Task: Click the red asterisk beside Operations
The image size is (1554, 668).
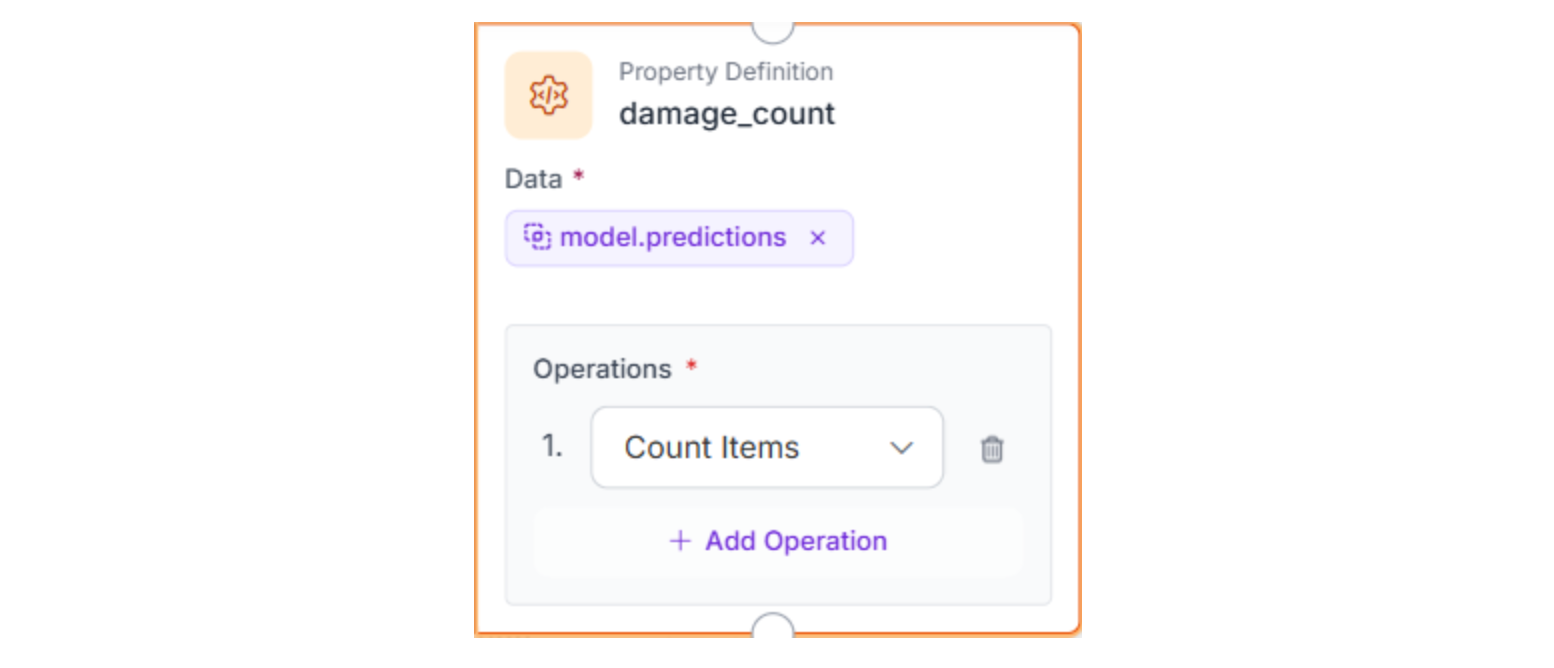Action: [691, 367]
